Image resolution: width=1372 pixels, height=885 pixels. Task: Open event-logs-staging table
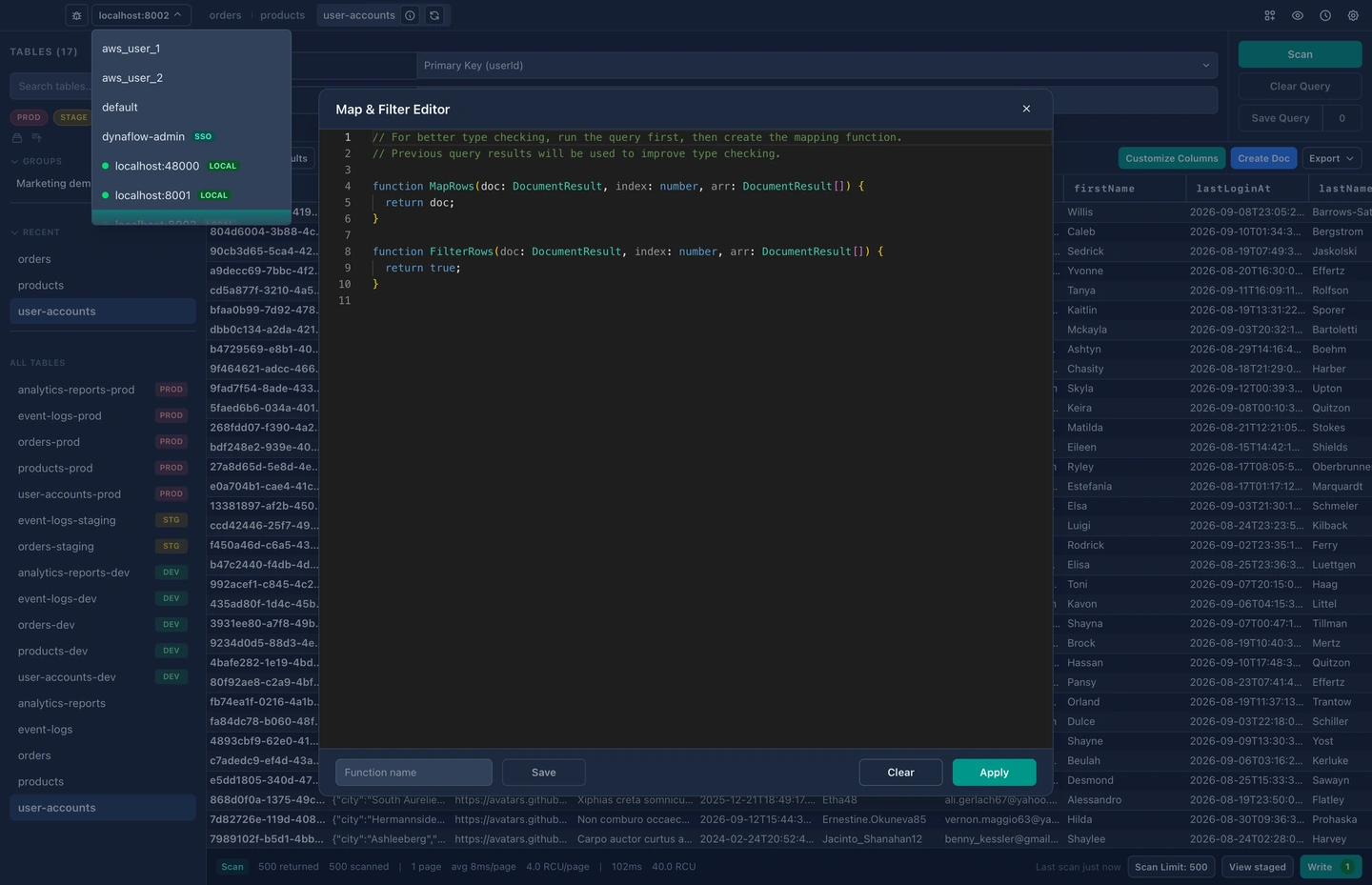coord(103,521)
